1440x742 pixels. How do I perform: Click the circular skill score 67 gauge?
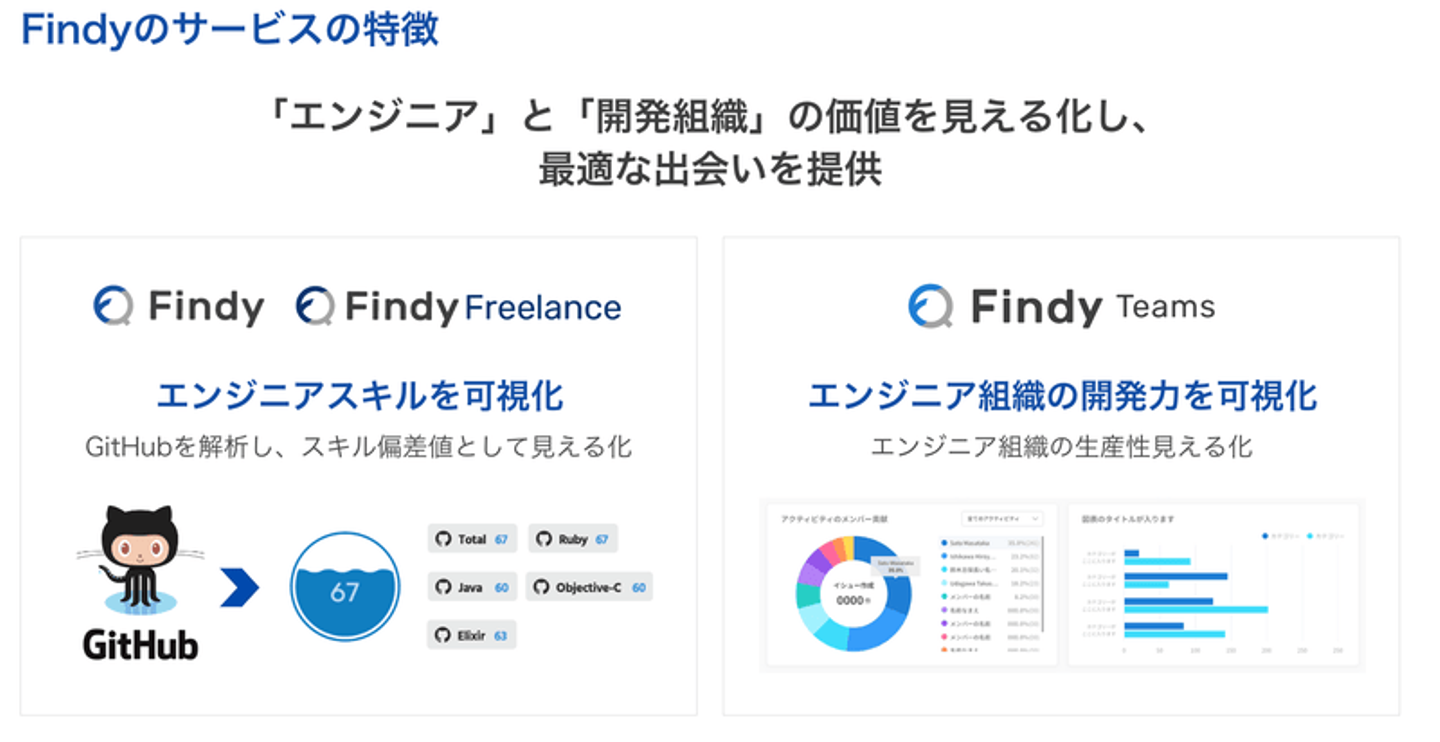345,587
